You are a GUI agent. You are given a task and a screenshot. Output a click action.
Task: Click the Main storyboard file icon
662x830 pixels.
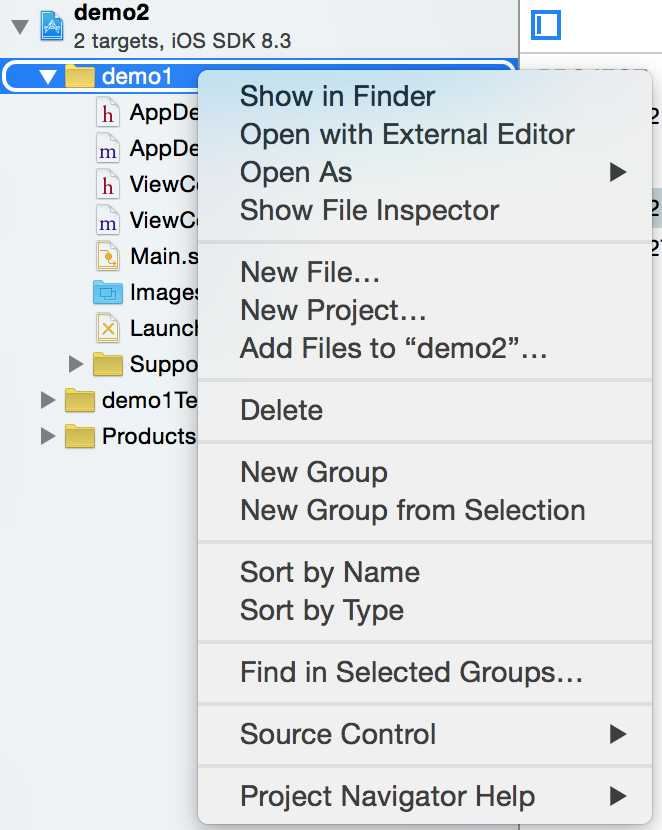pyautogui.click(x=107, y=256)
